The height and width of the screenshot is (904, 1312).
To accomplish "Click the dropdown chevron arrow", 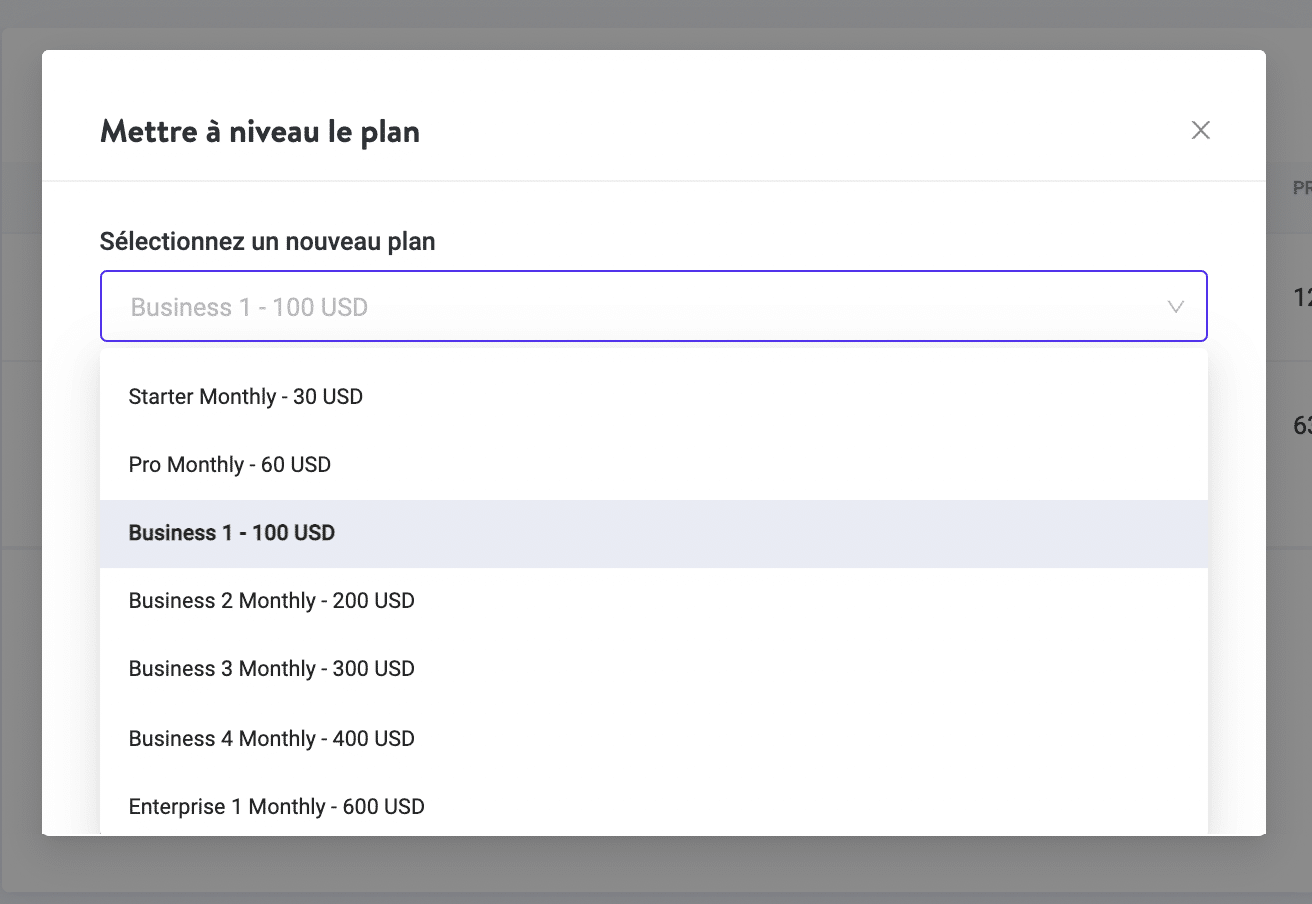I will [x=1176, y=307].
